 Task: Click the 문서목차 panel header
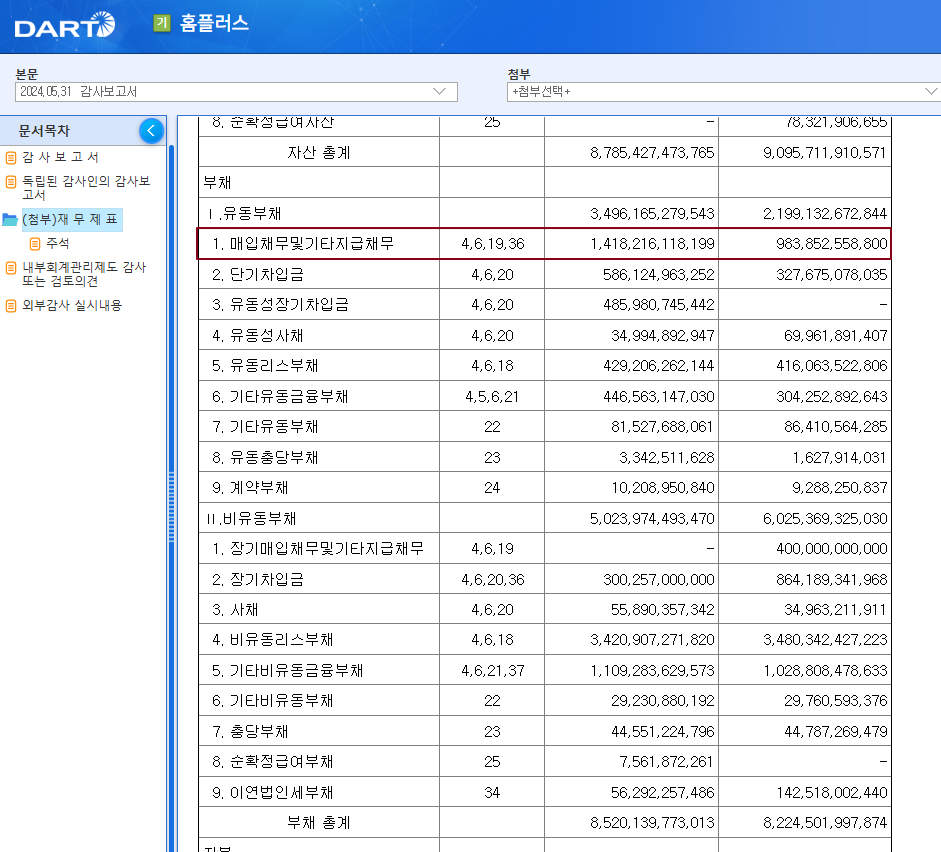(83, 130)
